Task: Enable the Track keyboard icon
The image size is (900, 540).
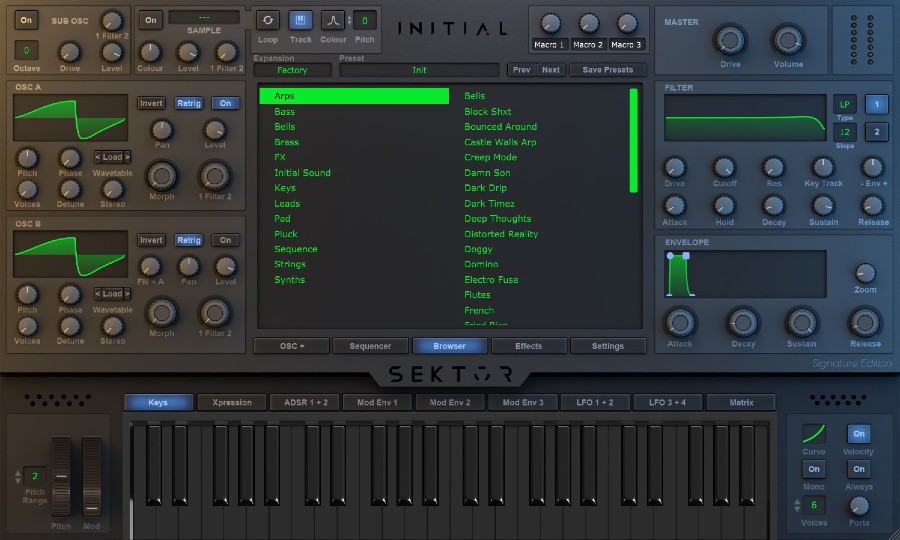Action: click(300, 21)
